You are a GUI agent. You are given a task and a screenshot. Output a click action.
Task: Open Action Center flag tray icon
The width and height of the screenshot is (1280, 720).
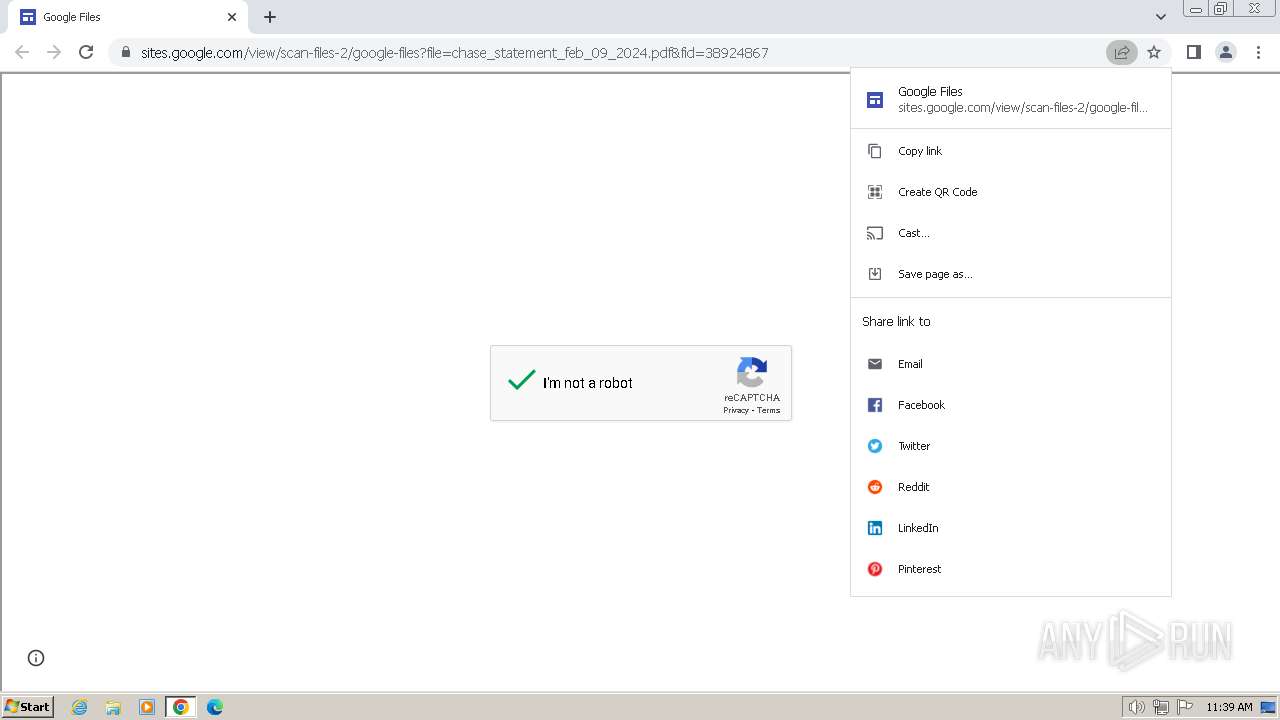pyautogui.click(x=1185, y=707)
